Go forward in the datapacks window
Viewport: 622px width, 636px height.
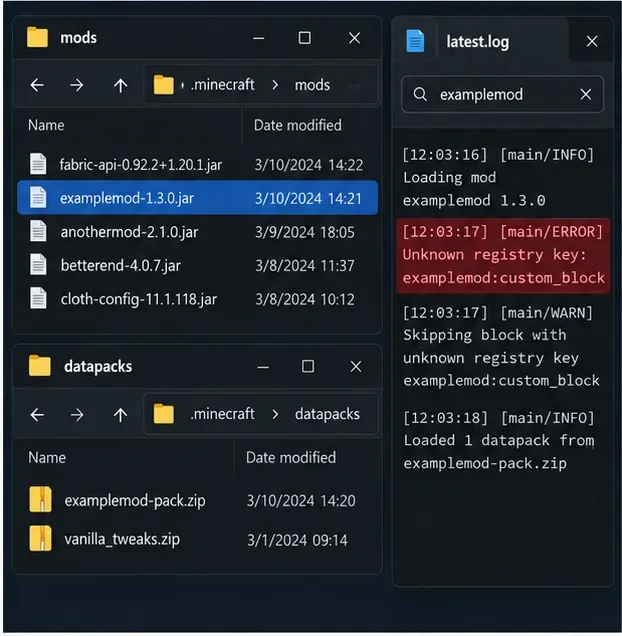coord(77,415)
